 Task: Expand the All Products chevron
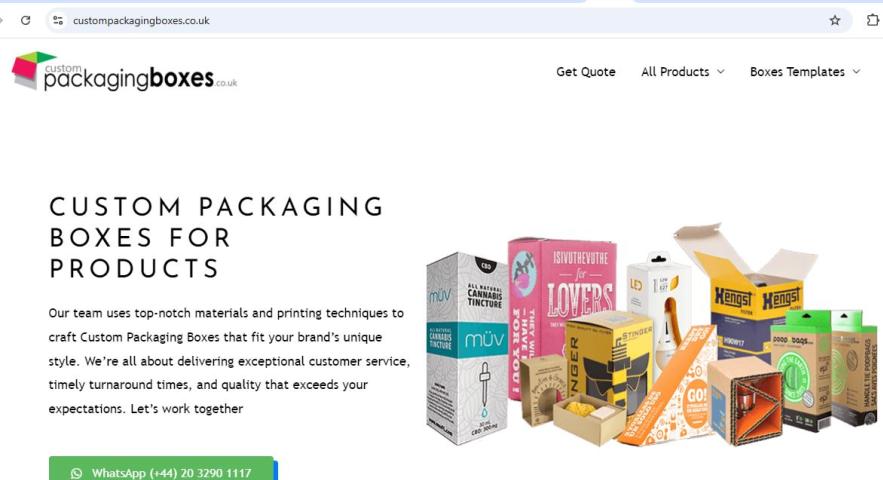[x=720, y=72]
